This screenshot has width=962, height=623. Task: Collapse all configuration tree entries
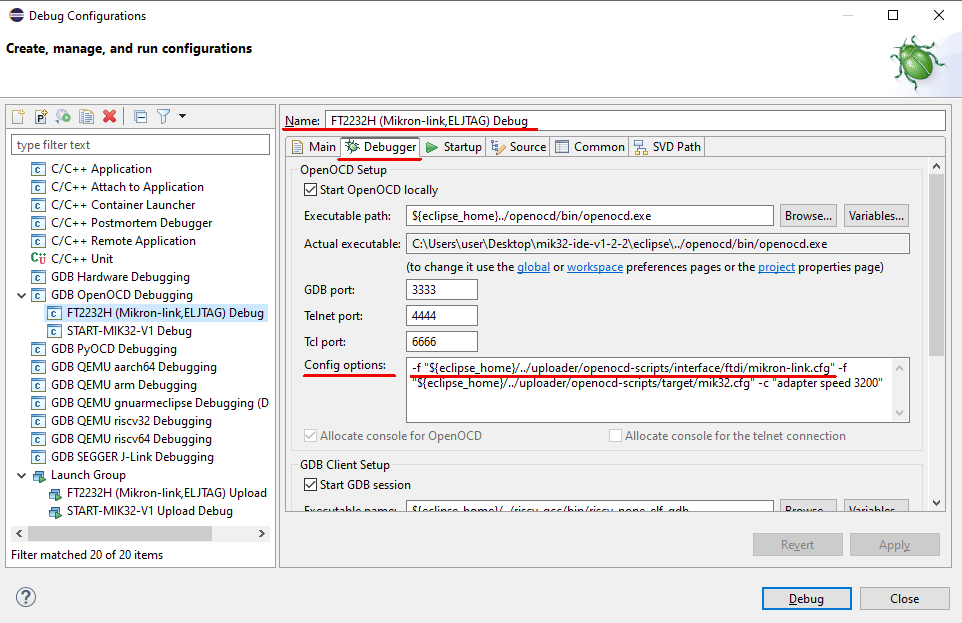point(140,116)
